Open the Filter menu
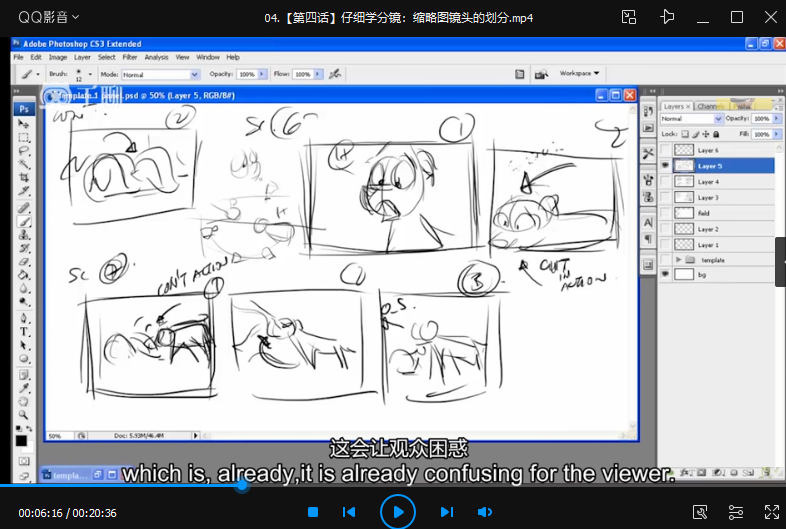Screen dimensions: 786x529 130,57
